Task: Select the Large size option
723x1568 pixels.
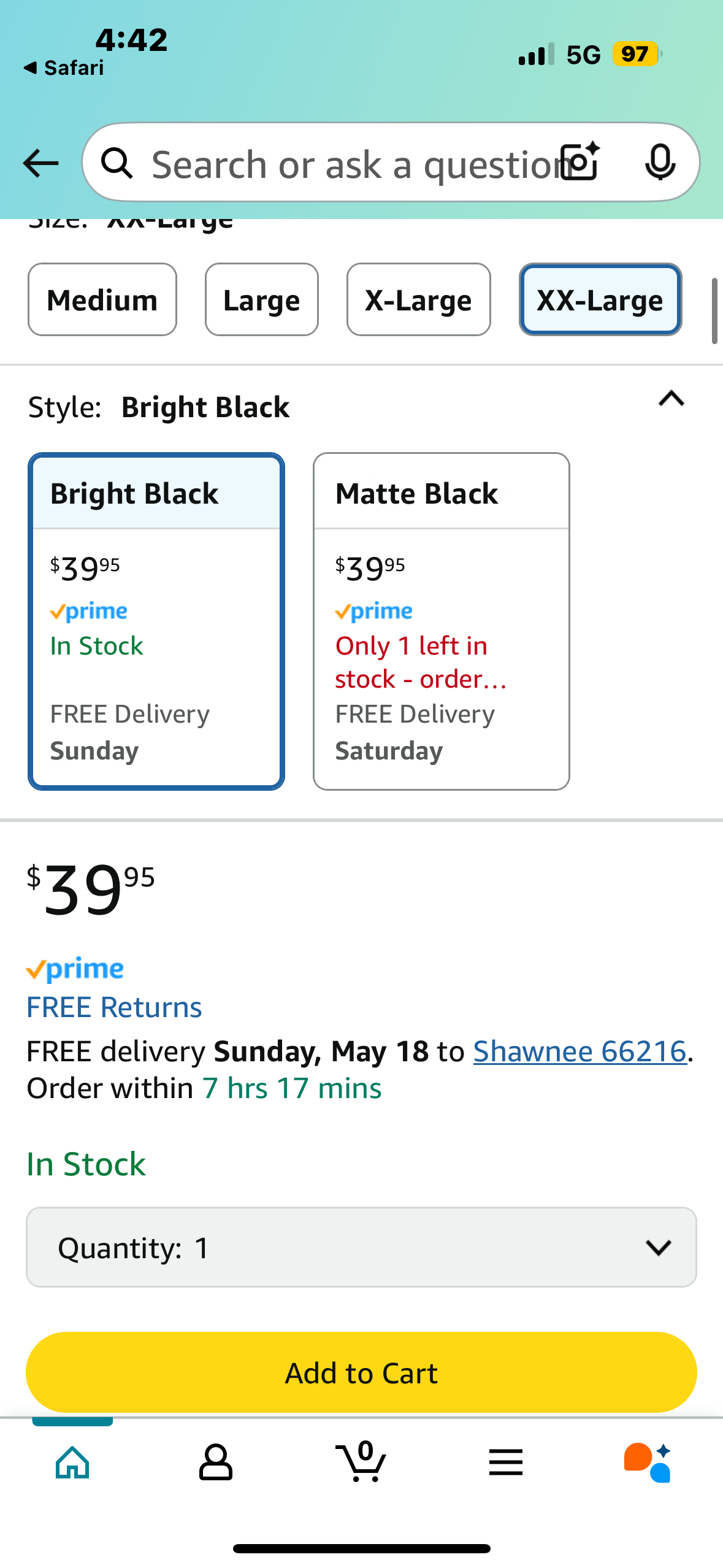Action: pyautogui.click(x=262, y=299)
